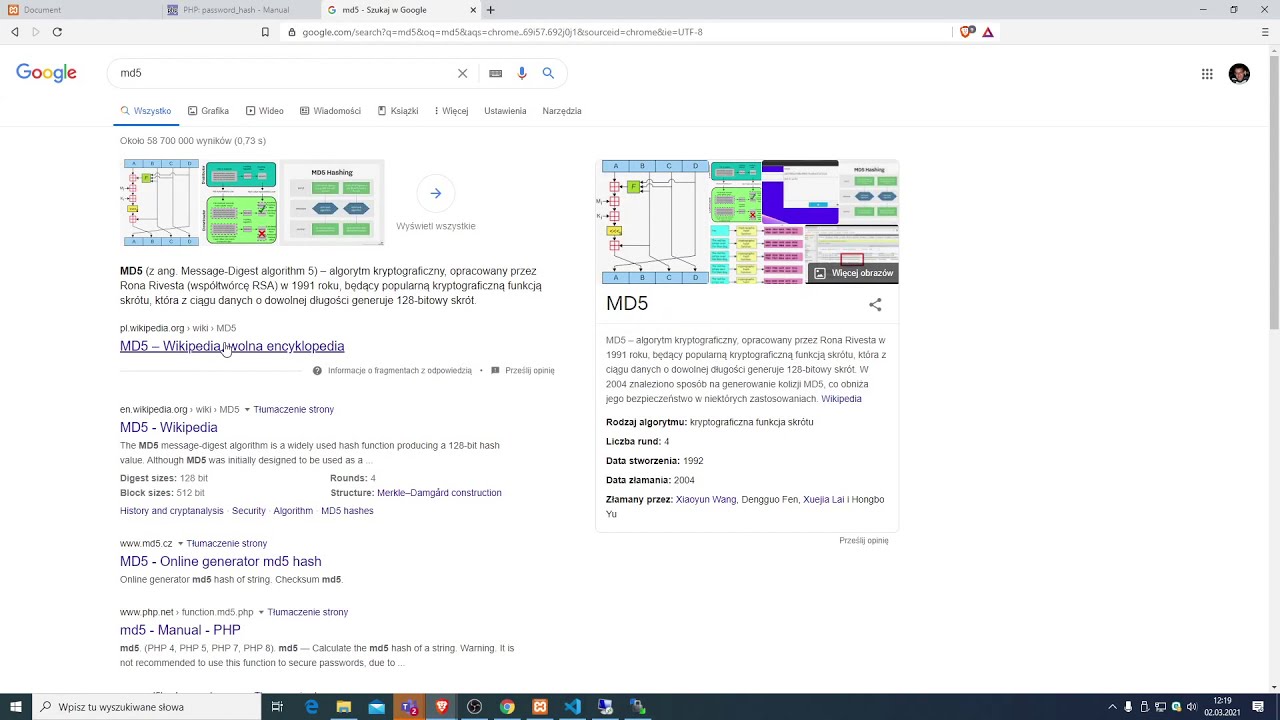
Task: Expand the www.md5.cz result options arrow
Action: 180,544
